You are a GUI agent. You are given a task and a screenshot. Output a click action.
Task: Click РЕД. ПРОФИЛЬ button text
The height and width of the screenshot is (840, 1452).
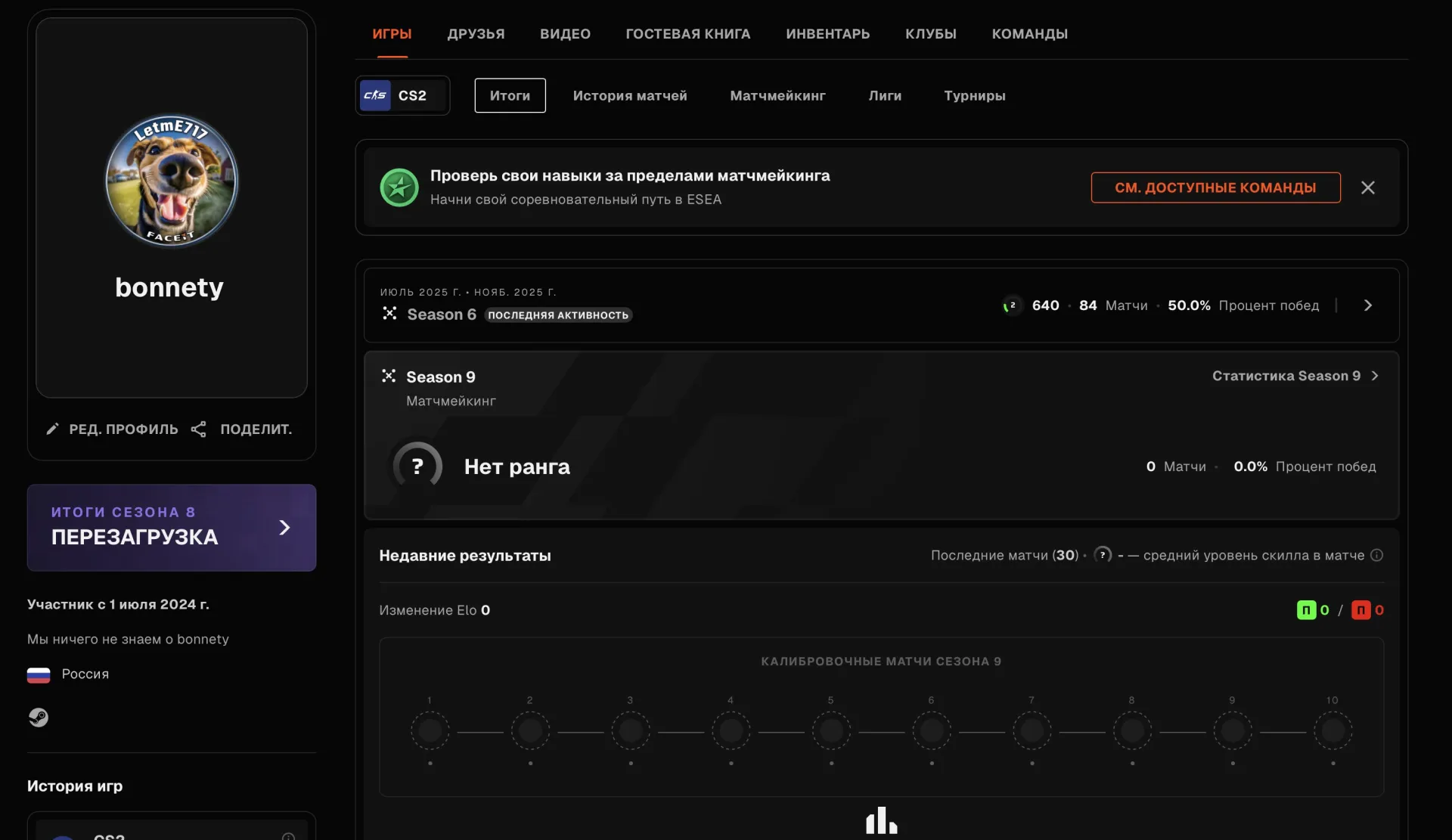(124, 429)
